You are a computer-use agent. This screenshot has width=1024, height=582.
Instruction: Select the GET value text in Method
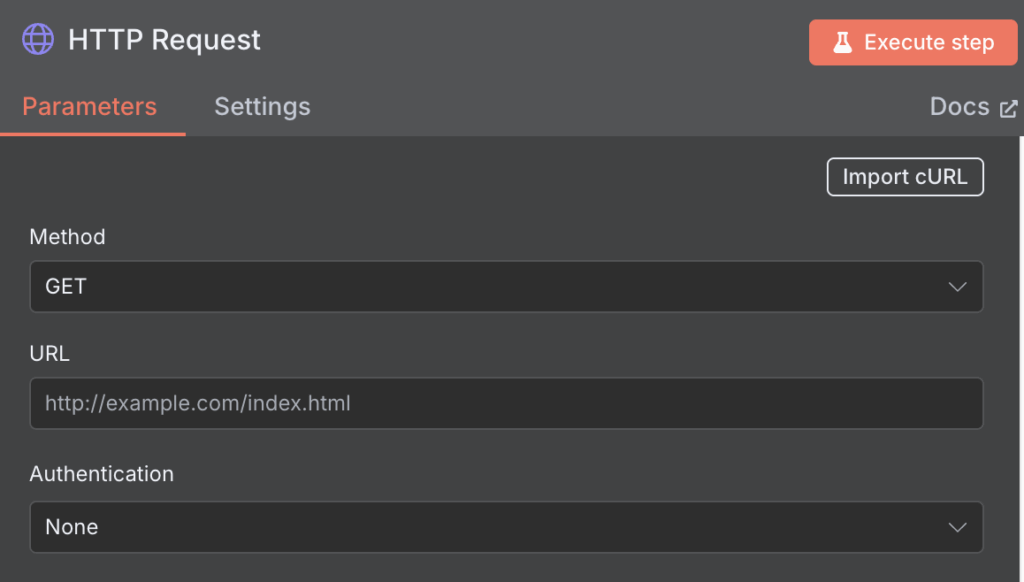coord(65,287)
